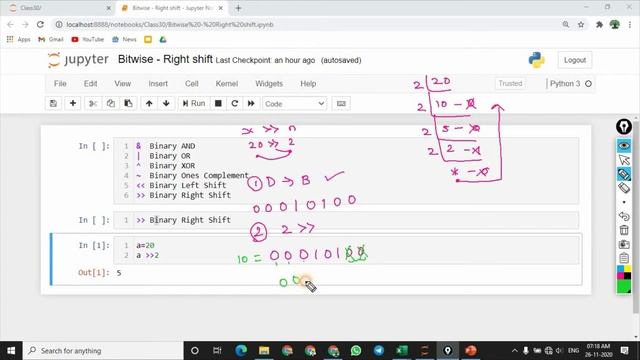640x360 pixels.
Task: Open the color palette grid
Action: coord(624,272)
